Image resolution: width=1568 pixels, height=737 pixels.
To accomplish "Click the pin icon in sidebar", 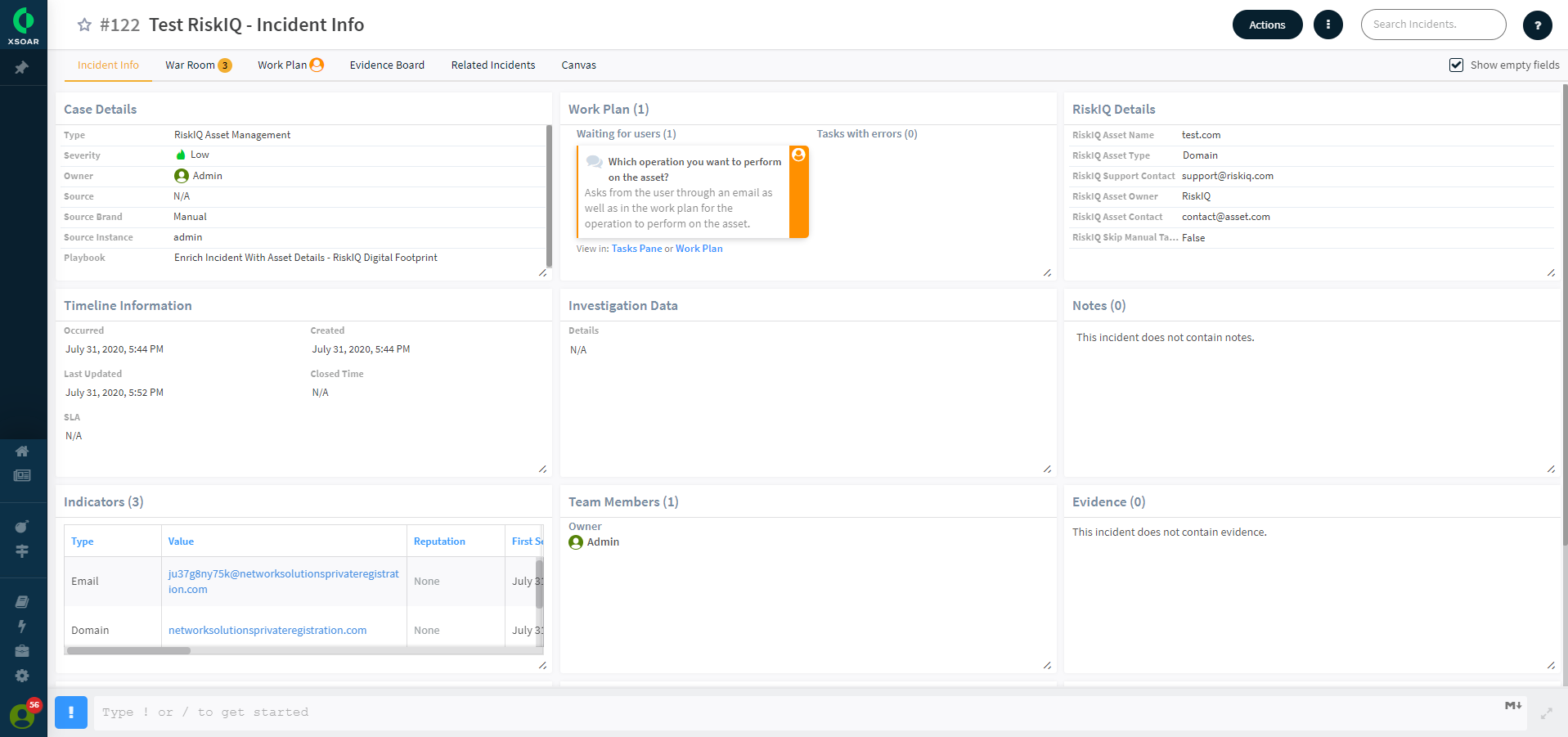I will [22, 68].
